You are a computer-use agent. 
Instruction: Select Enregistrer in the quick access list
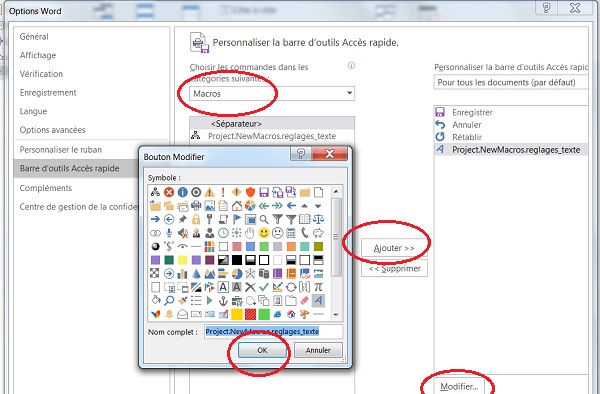tap(472, 112)
